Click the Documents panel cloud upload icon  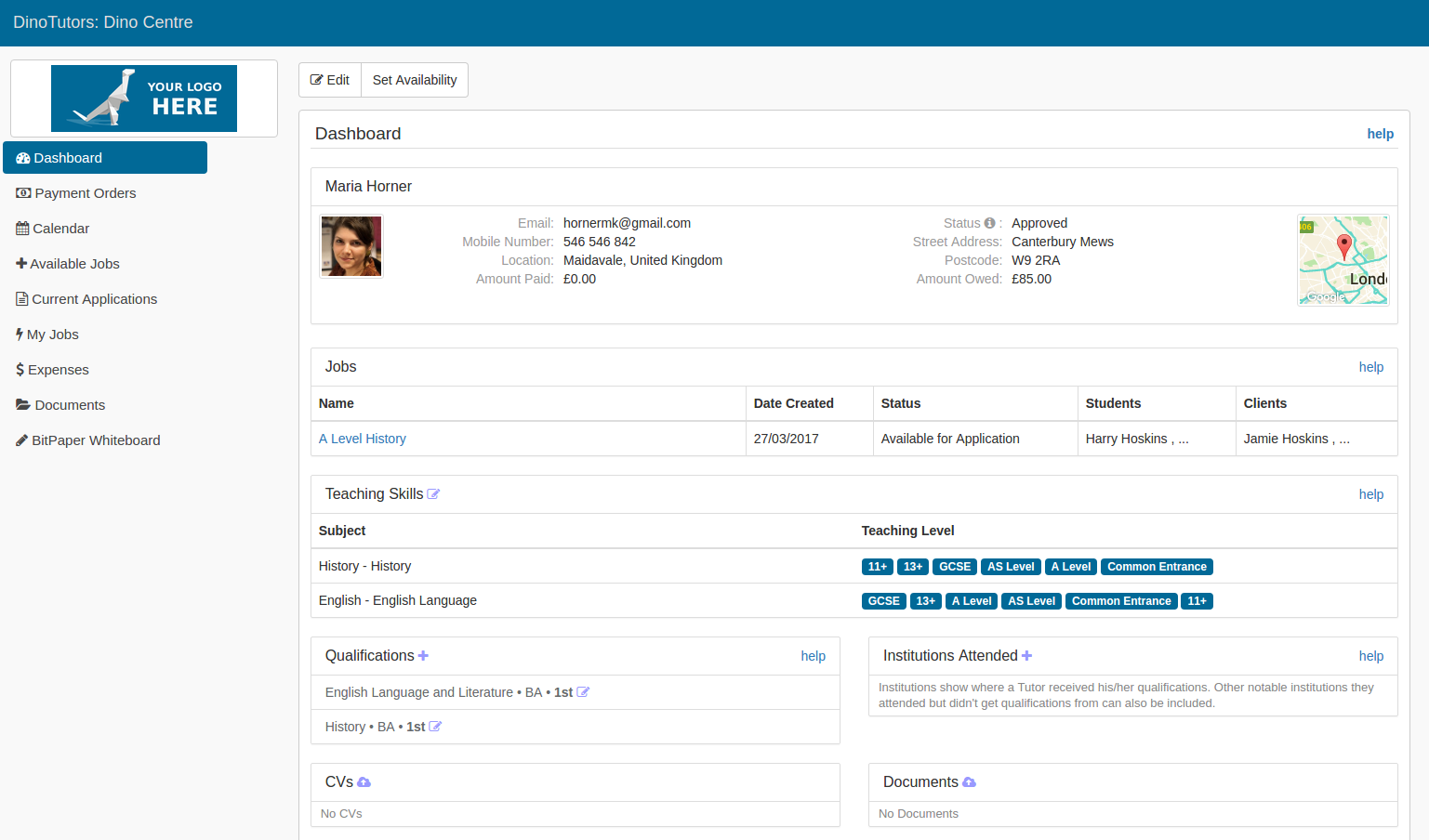pyautogui.click(x=969, y=782)
